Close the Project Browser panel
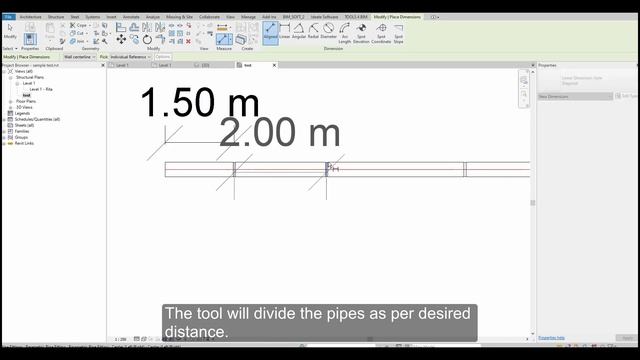 [x=103, y=65]
